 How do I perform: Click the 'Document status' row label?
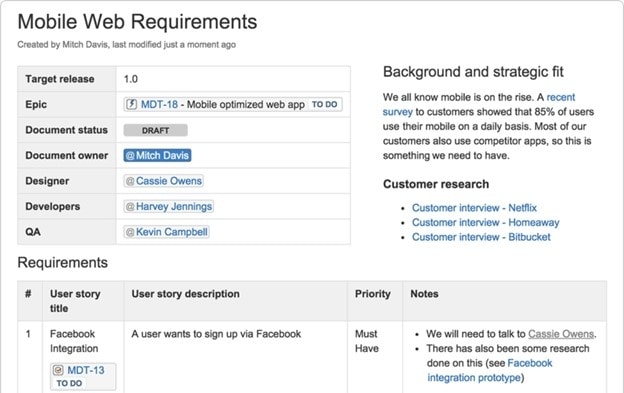click(66, 130)
